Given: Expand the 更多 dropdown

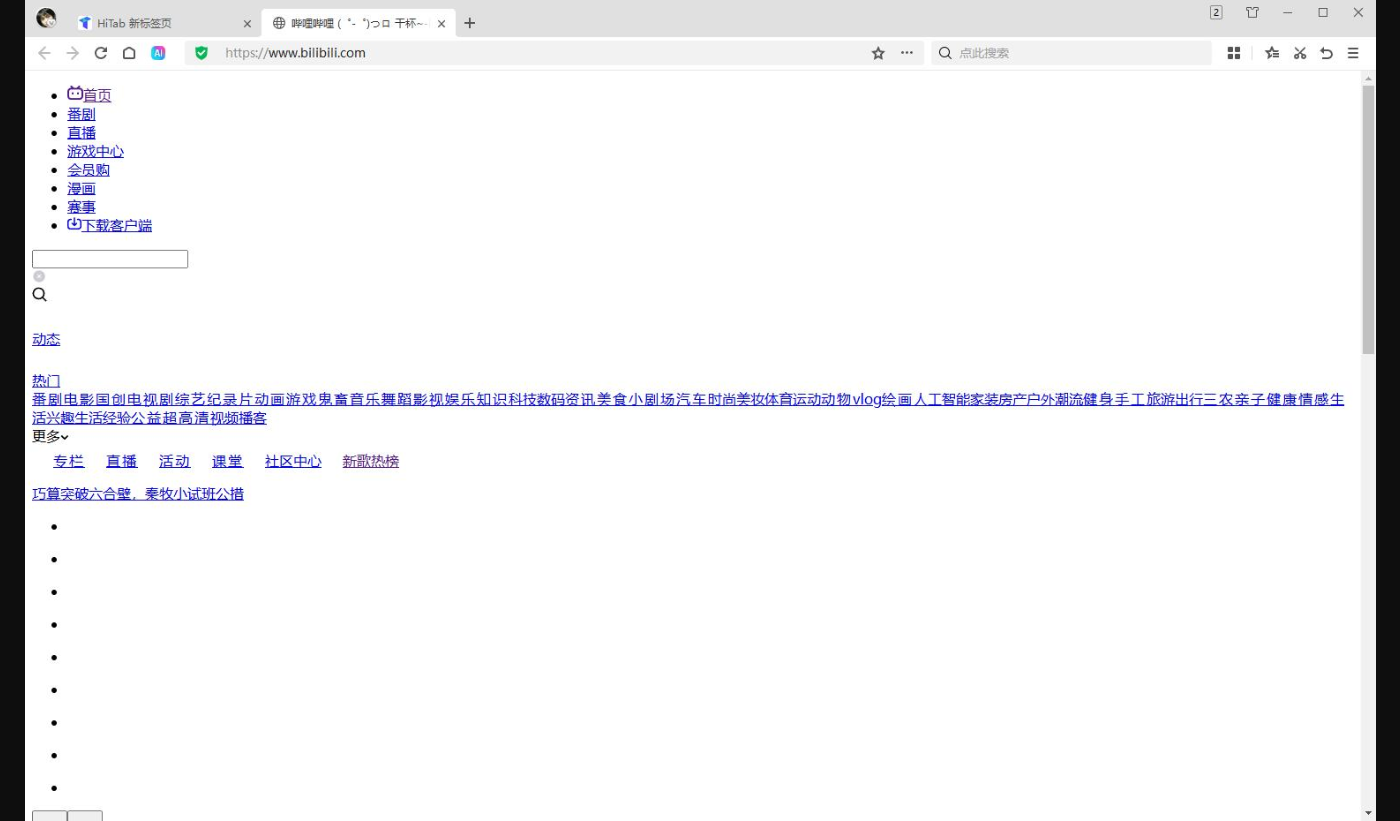Looking at the screenshot, I should pyautogui.click(x=50, y=436).
